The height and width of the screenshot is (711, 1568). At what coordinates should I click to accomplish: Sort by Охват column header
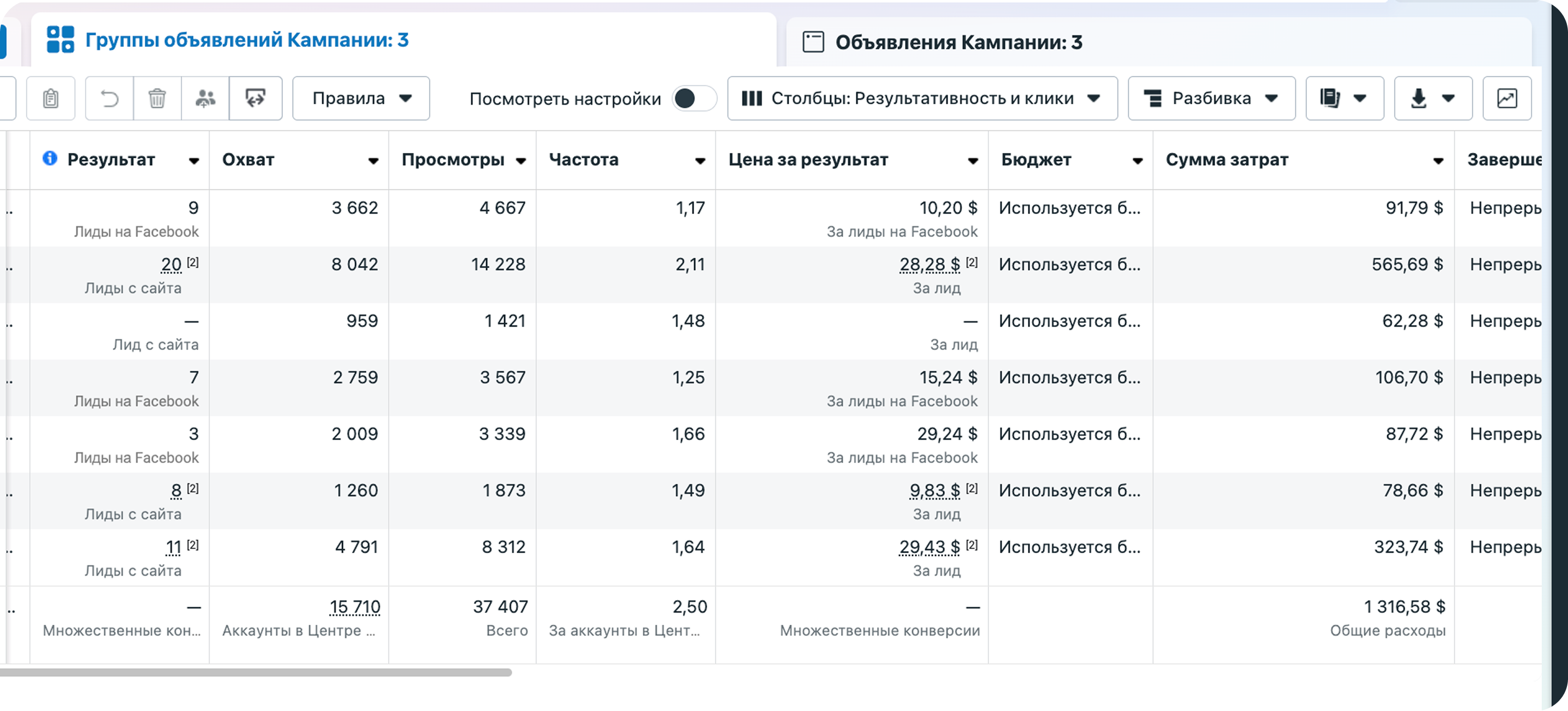click(299, 159)
